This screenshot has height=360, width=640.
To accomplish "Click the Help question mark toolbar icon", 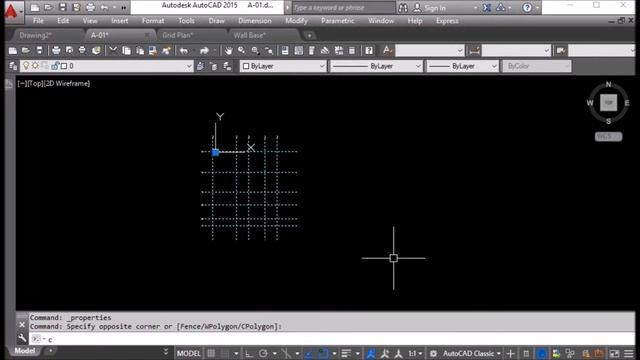I will pos(369,51).
